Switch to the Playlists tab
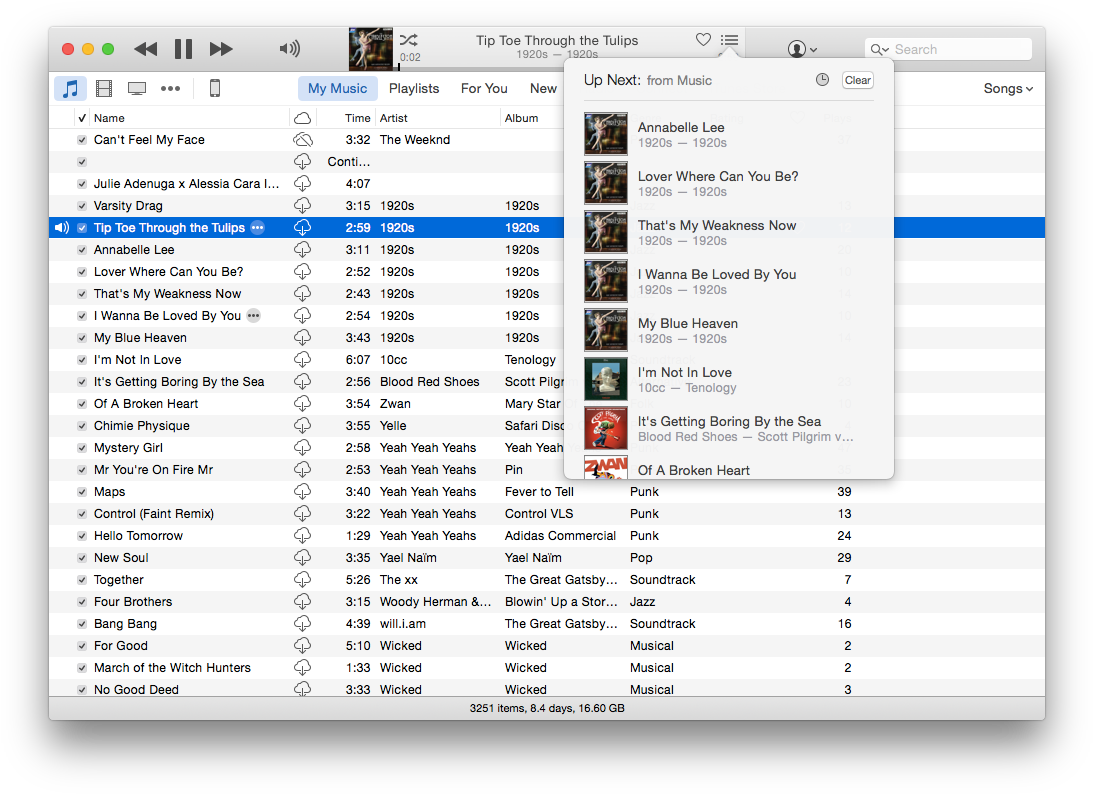Viewport: 1093px width, 794px height. point(414,89)
